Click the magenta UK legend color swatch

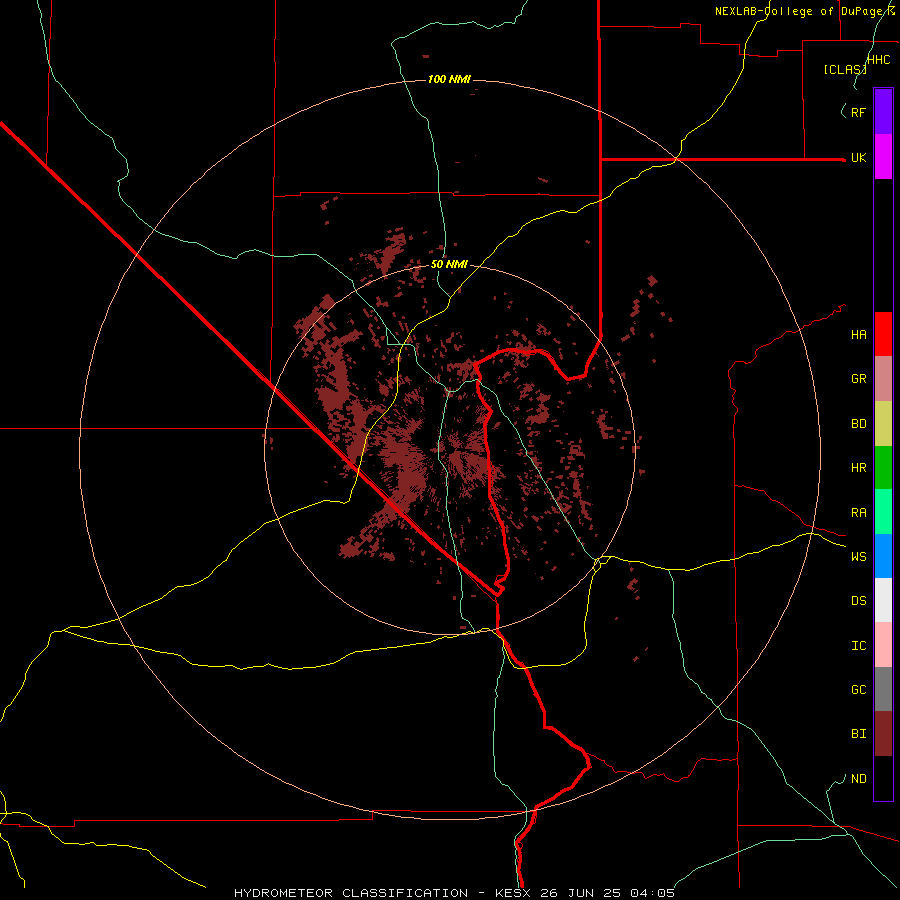883,156
